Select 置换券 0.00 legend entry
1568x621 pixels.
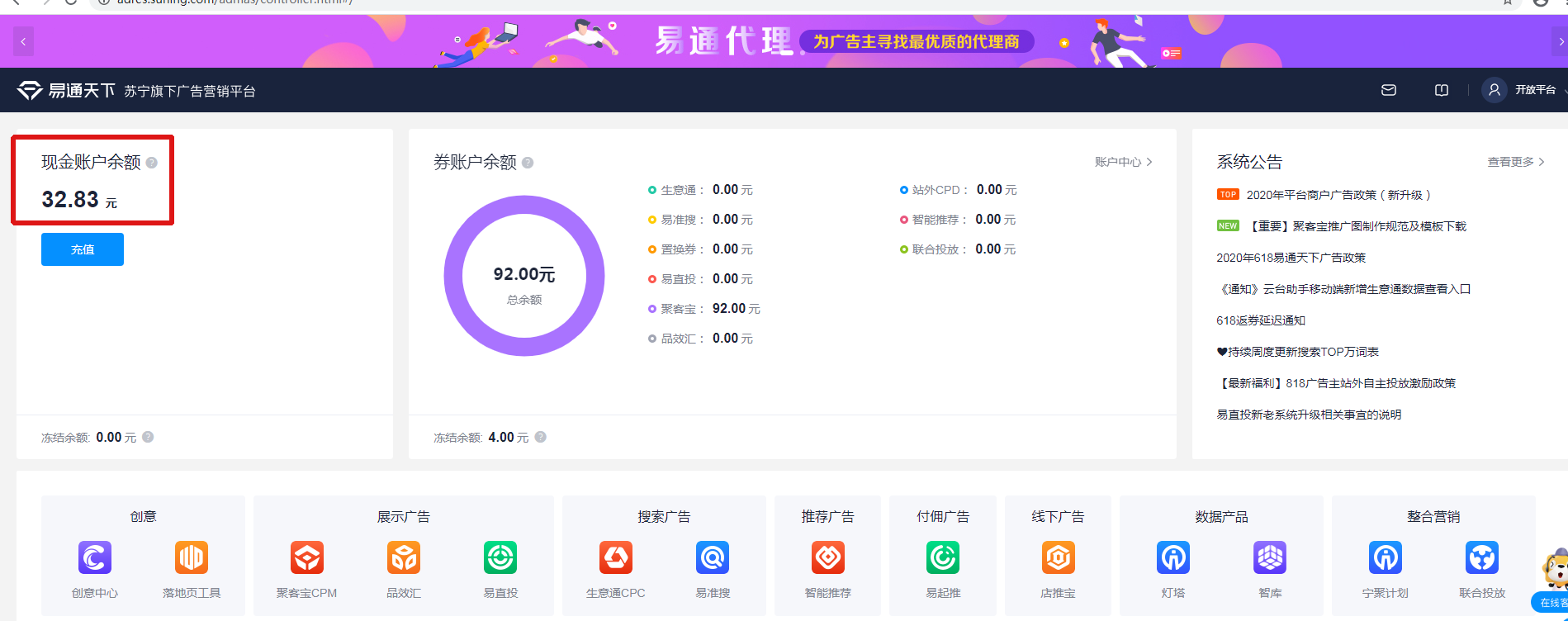tap(700, 249)
